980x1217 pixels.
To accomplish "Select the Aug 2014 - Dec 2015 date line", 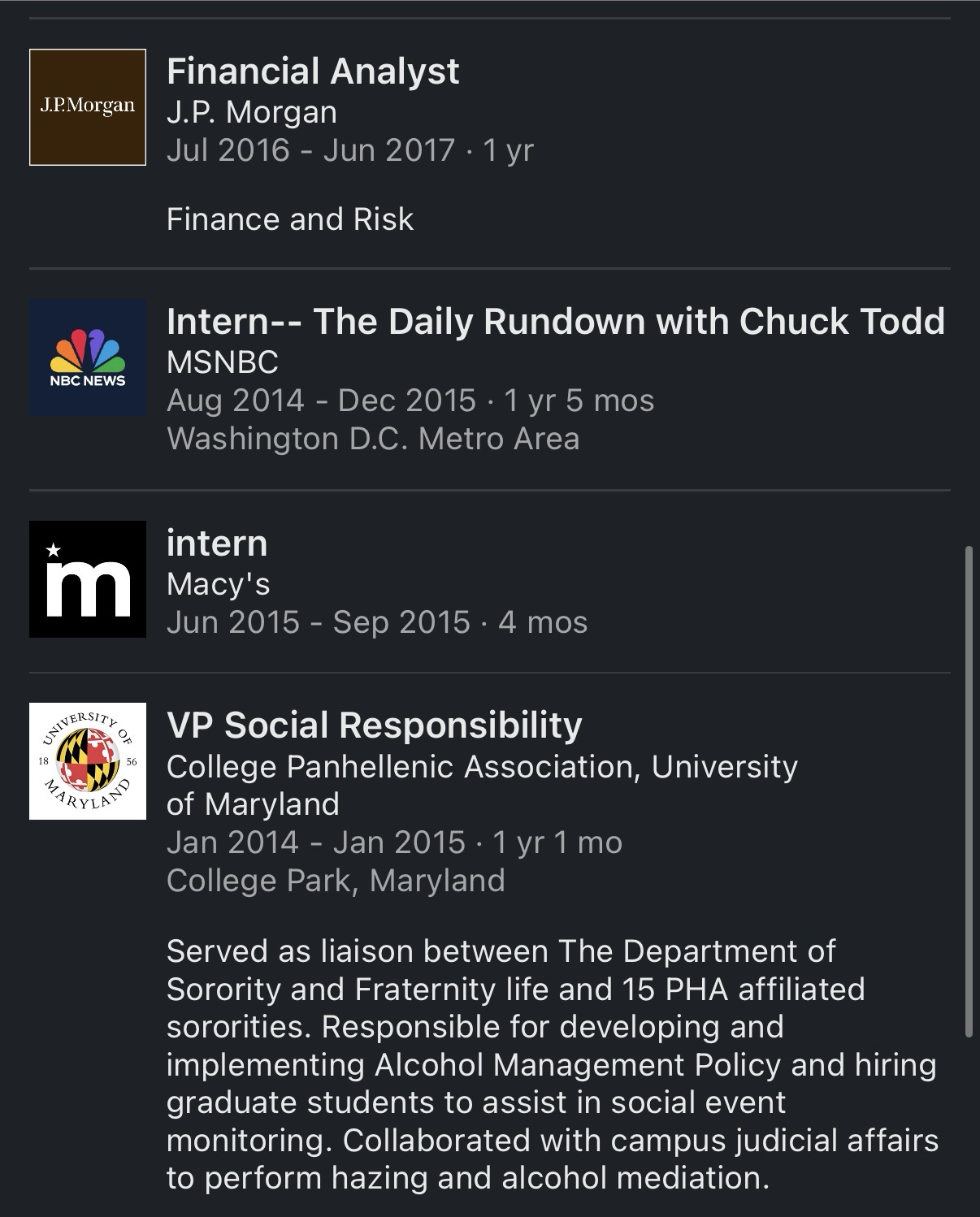I will point(410,401).
